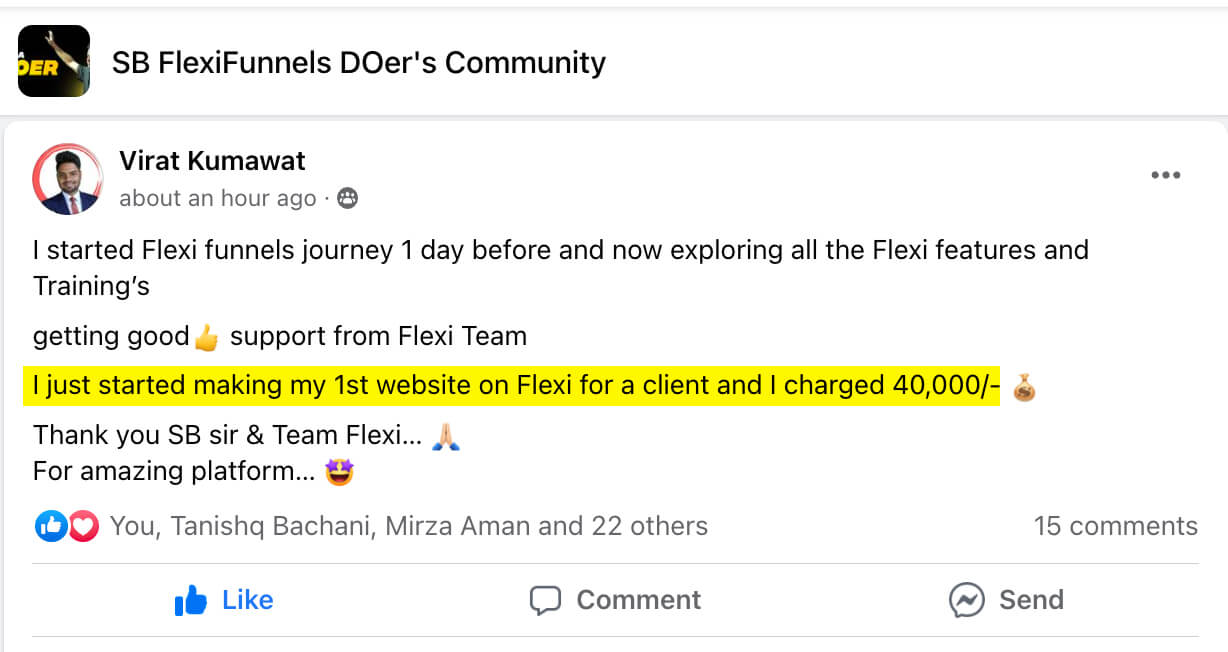The image size is (1228, 652).
Task: Click the star-eyes emoji after 'amazing platform'
Action: (340, 472)
